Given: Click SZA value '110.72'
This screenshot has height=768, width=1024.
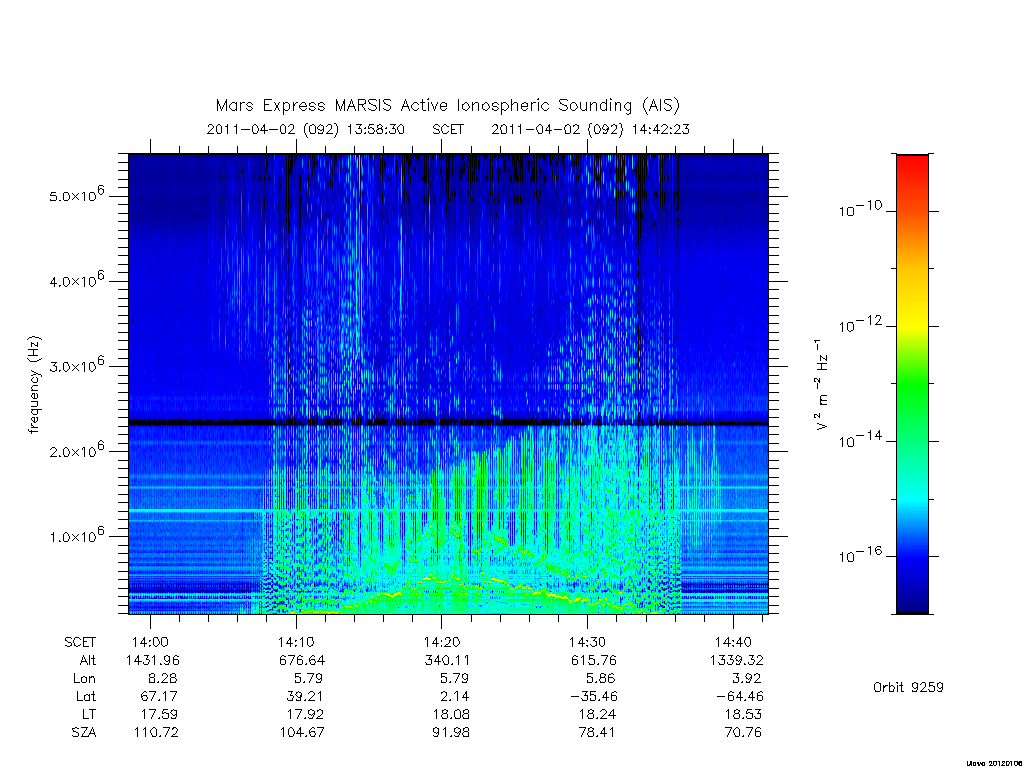Looking at the screenshot, I should 156,733.
